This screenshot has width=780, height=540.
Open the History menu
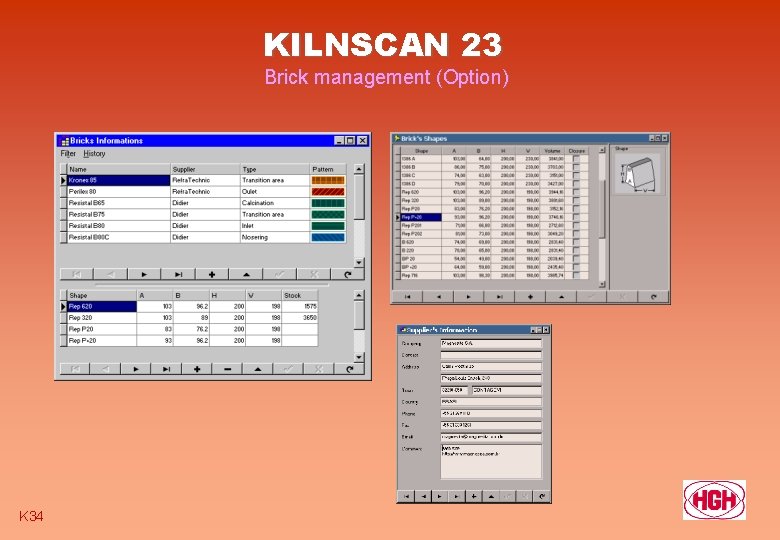tap(94, 154)
